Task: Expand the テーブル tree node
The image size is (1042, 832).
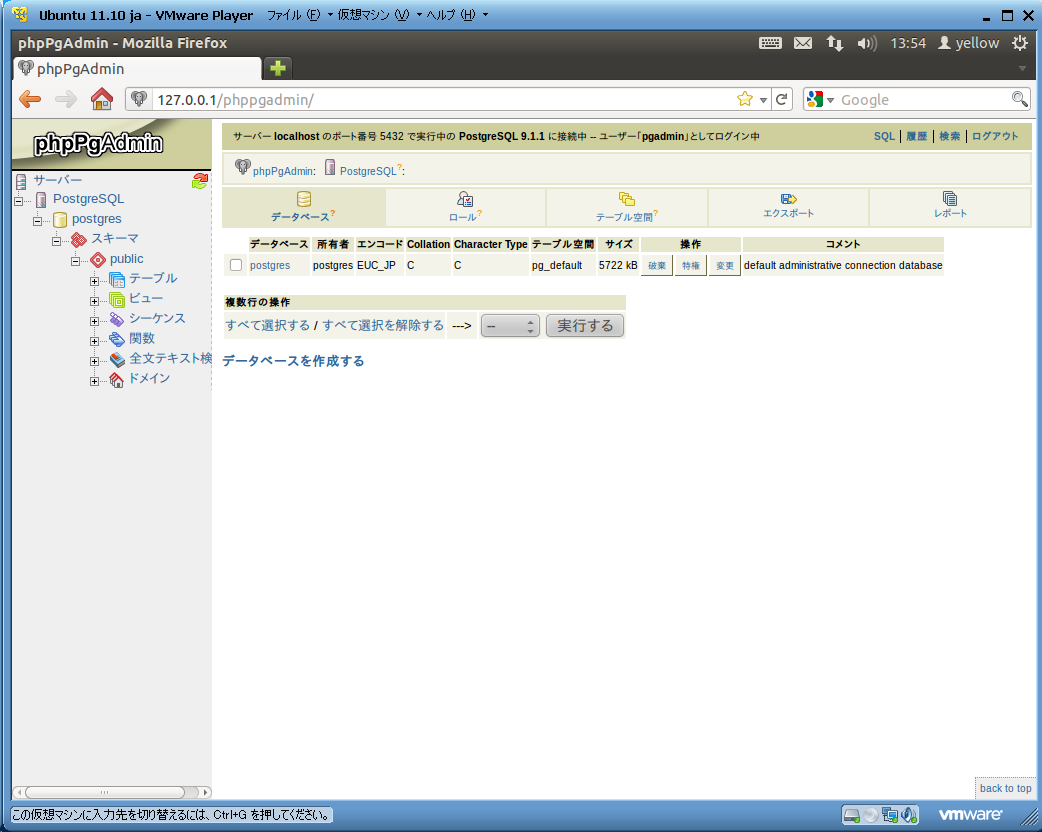Action: tap(94, 281)
